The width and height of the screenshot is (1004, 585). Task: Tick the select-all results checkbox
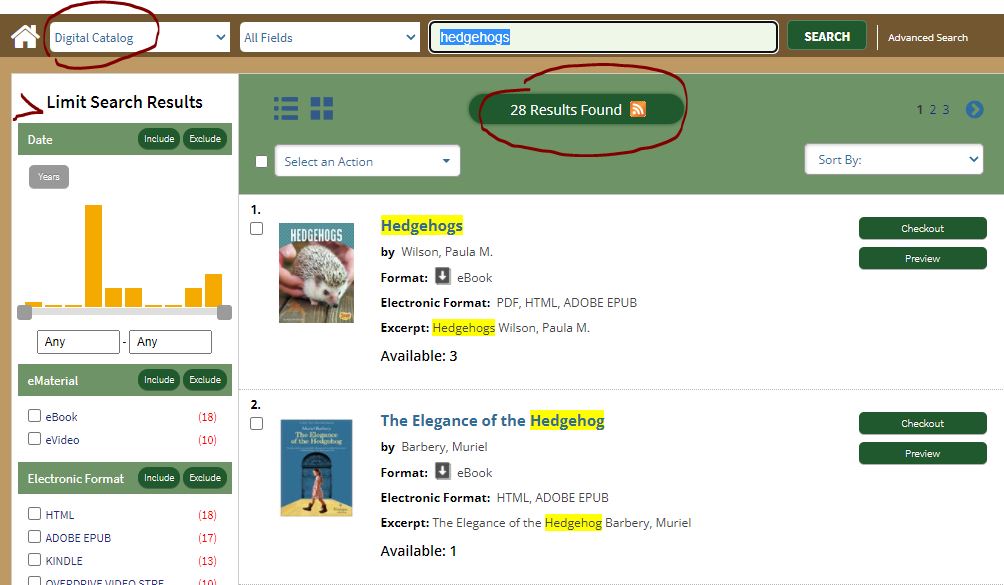261,161
